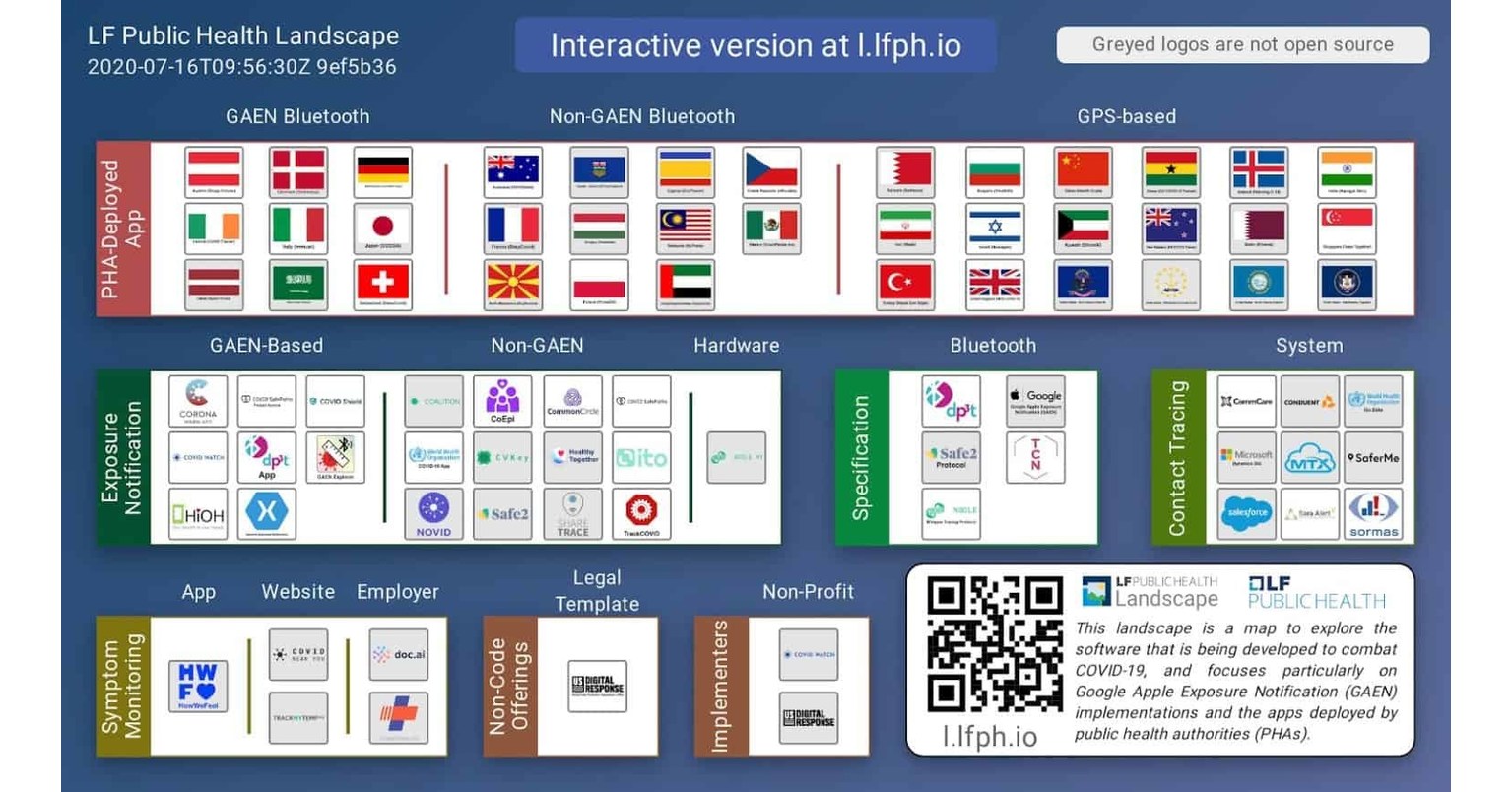Screen dimensions: 1512x792
Task: Open the HowWeFeel app card
Action: (x=198, y=687)
